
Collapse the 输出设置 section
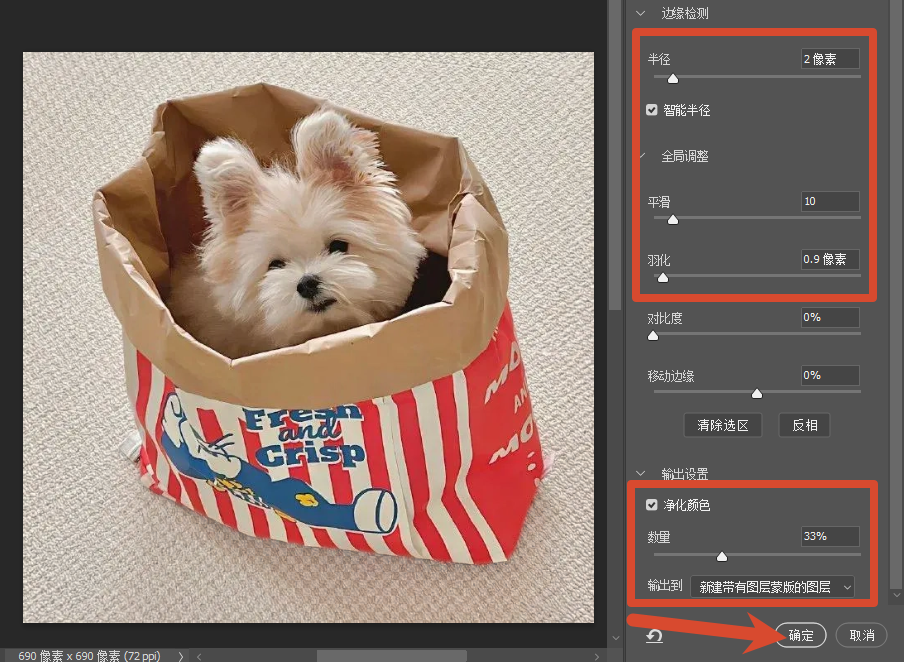click(641, 473)
